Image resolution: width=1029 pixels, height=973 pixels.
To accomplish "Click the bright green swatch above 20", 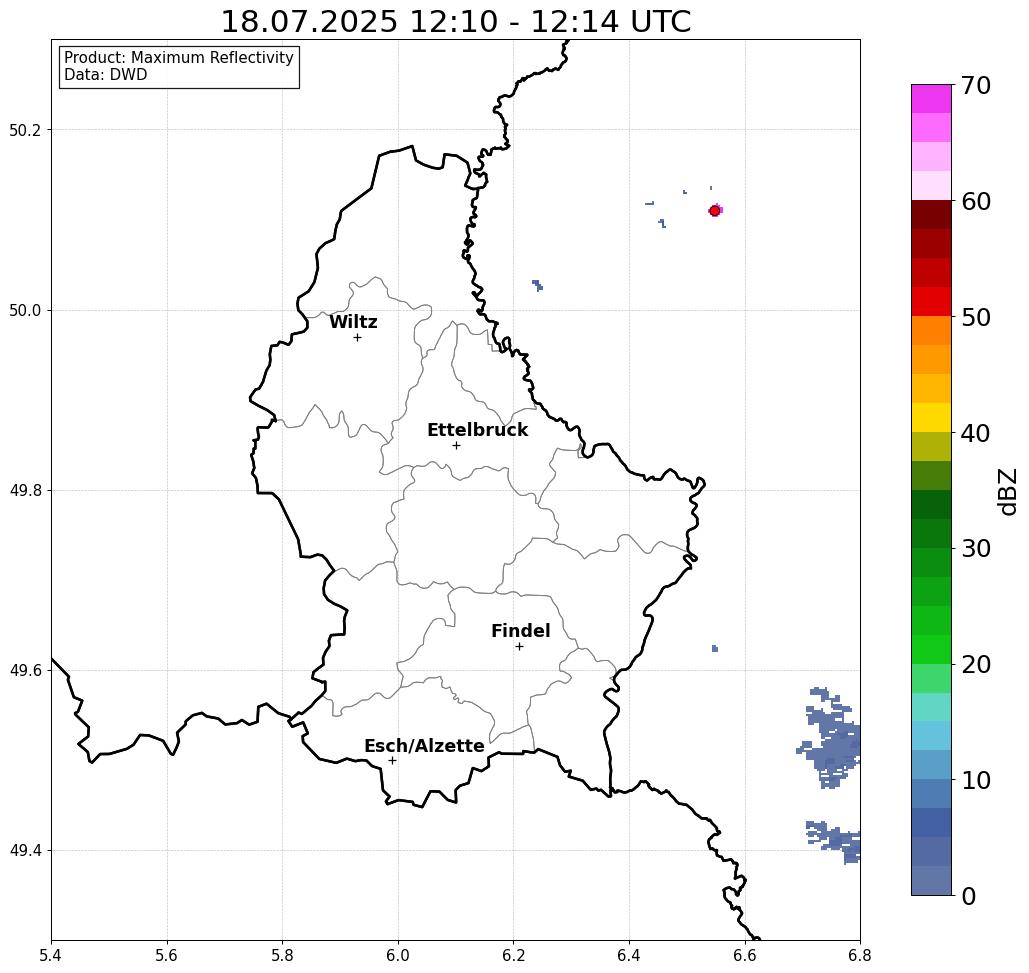I will [931, 649].
